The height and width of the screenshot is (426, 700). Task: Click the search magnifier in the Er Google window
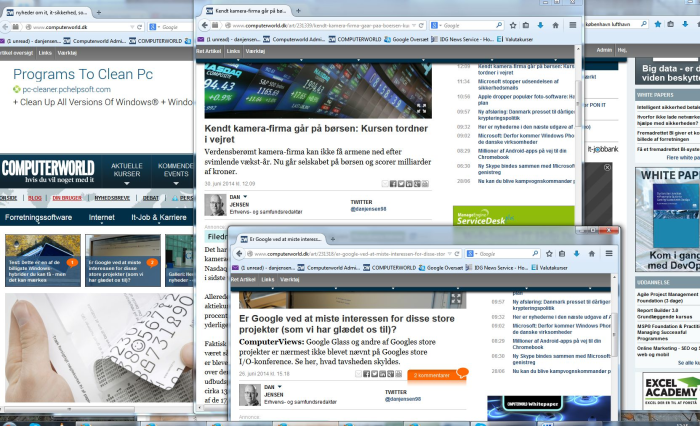(535, 254)
